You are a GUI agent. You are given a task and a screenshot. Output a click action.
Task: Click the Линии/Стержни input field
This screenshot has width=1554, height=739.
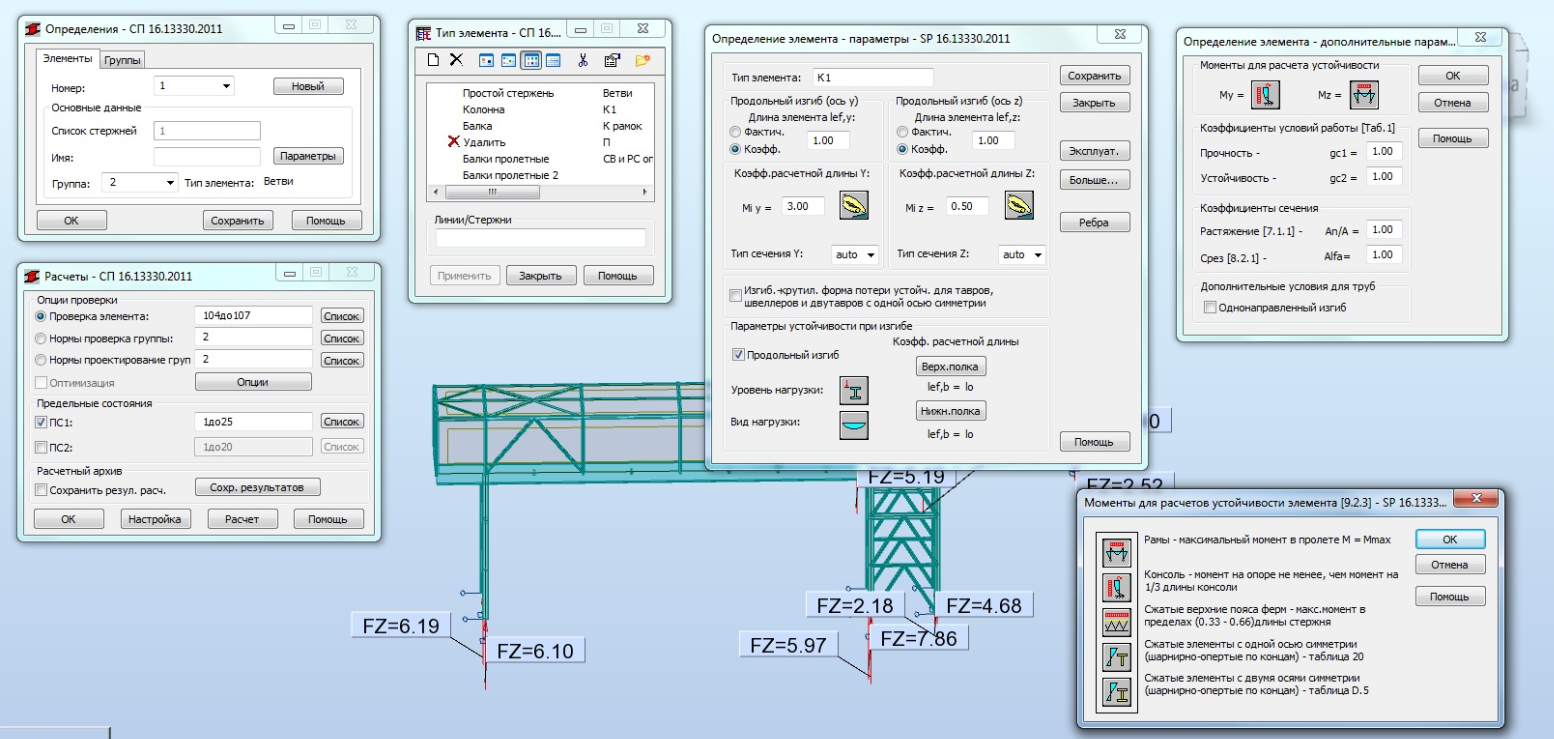(540, 238)
